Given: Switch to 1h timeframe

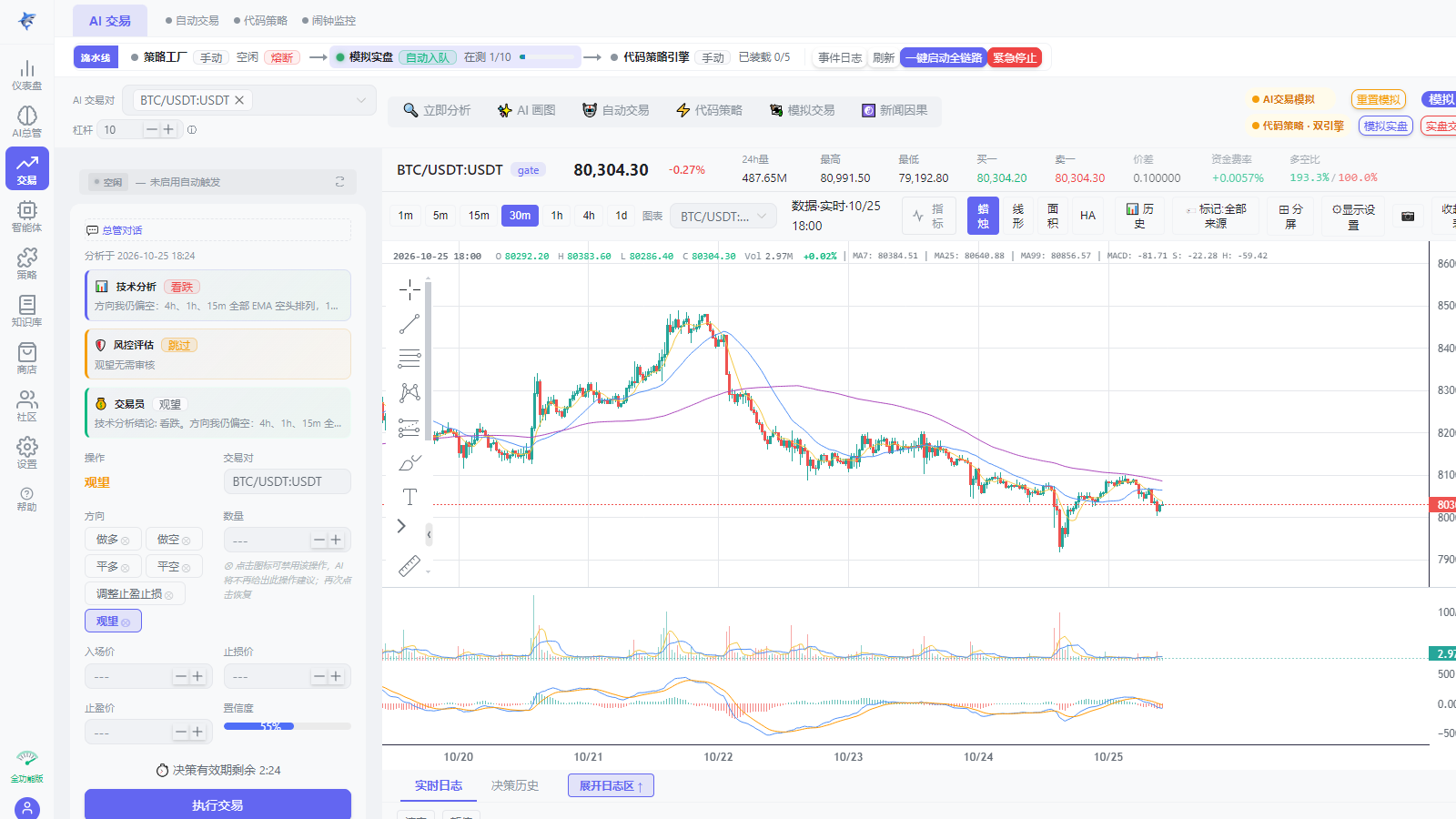Looking at the screenshot, I should point(557,216).
